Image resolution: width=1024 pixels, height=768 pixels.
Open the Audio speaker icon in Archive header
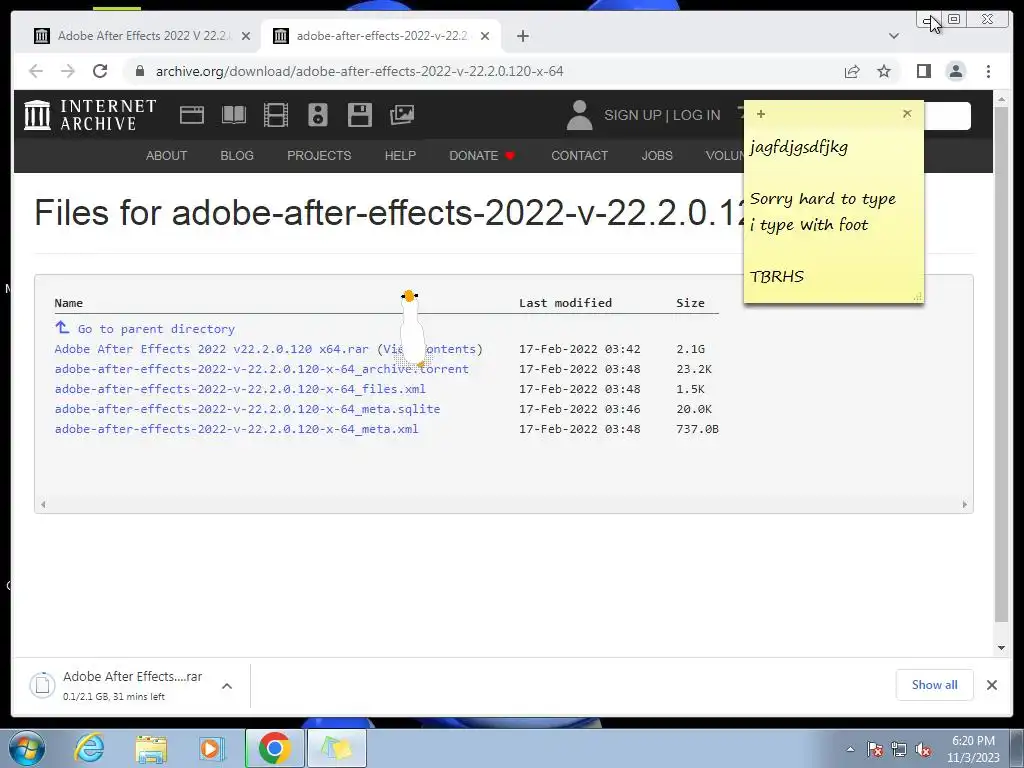point(317,115)
